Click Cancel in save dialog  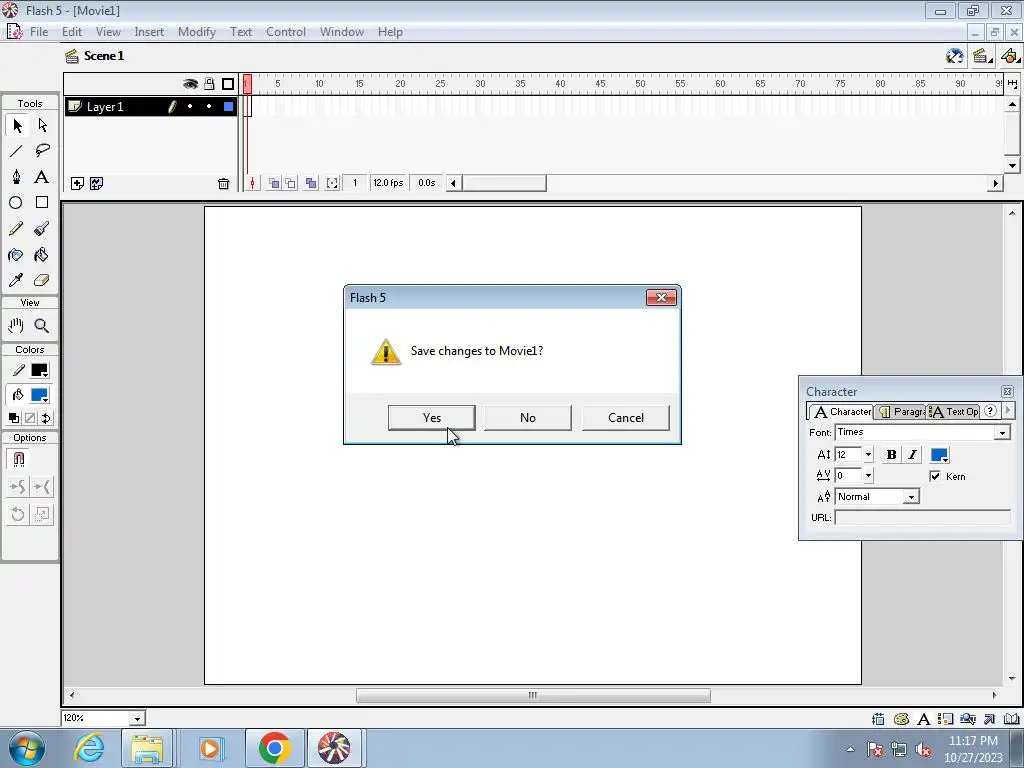coord(626,418)
